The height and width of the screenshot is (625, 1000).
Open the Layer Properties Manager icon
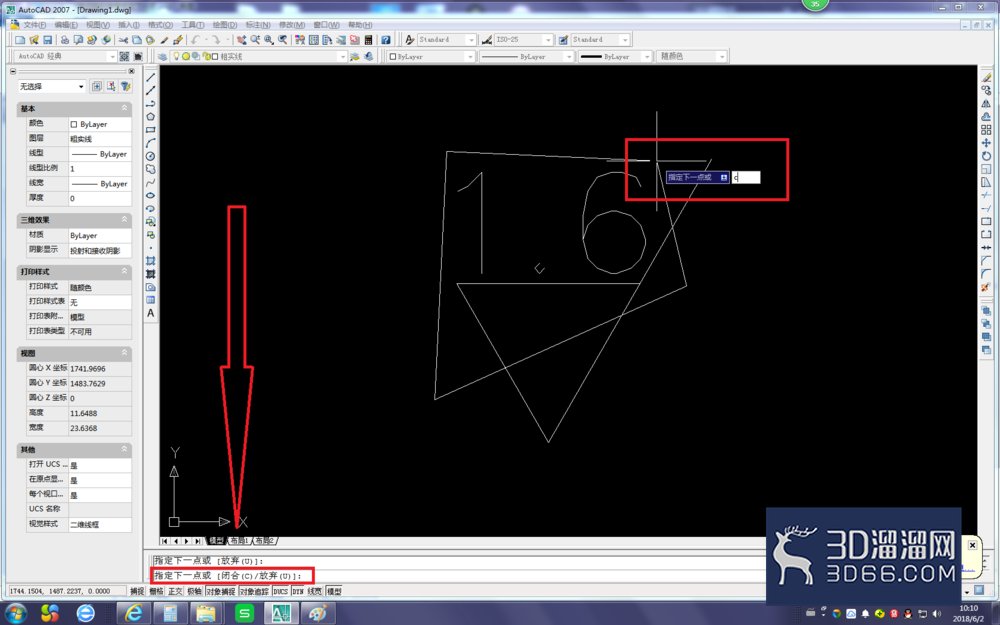point(162,57)
